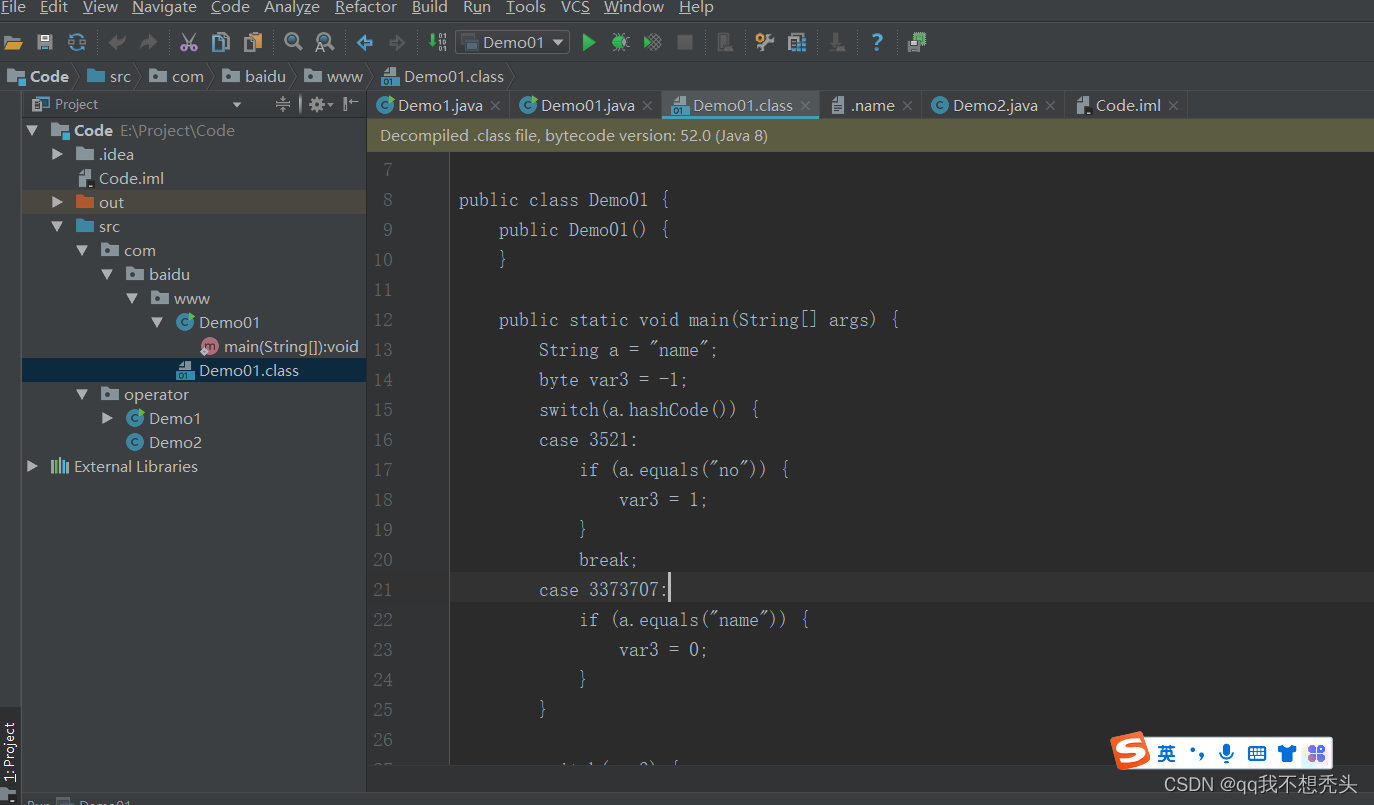Click the Forward navigation arrow
Viewport: 1374px width, 805px height.
click(x=397, y=42)
